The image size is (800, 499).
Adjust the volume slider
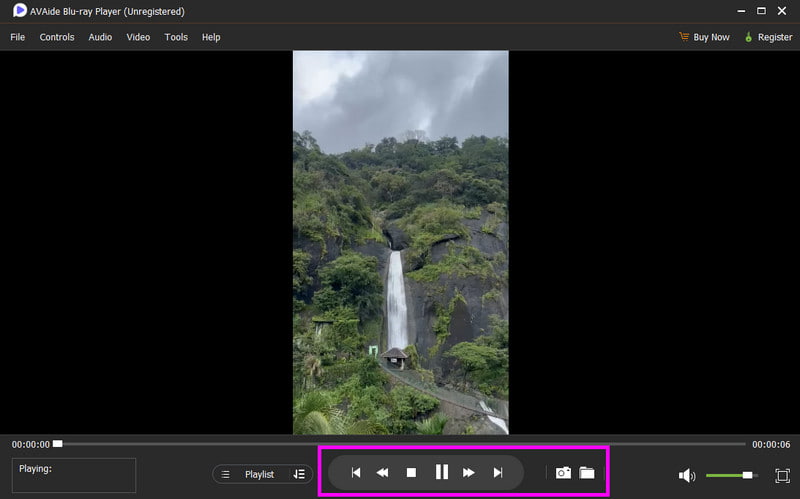coord(747,476)
